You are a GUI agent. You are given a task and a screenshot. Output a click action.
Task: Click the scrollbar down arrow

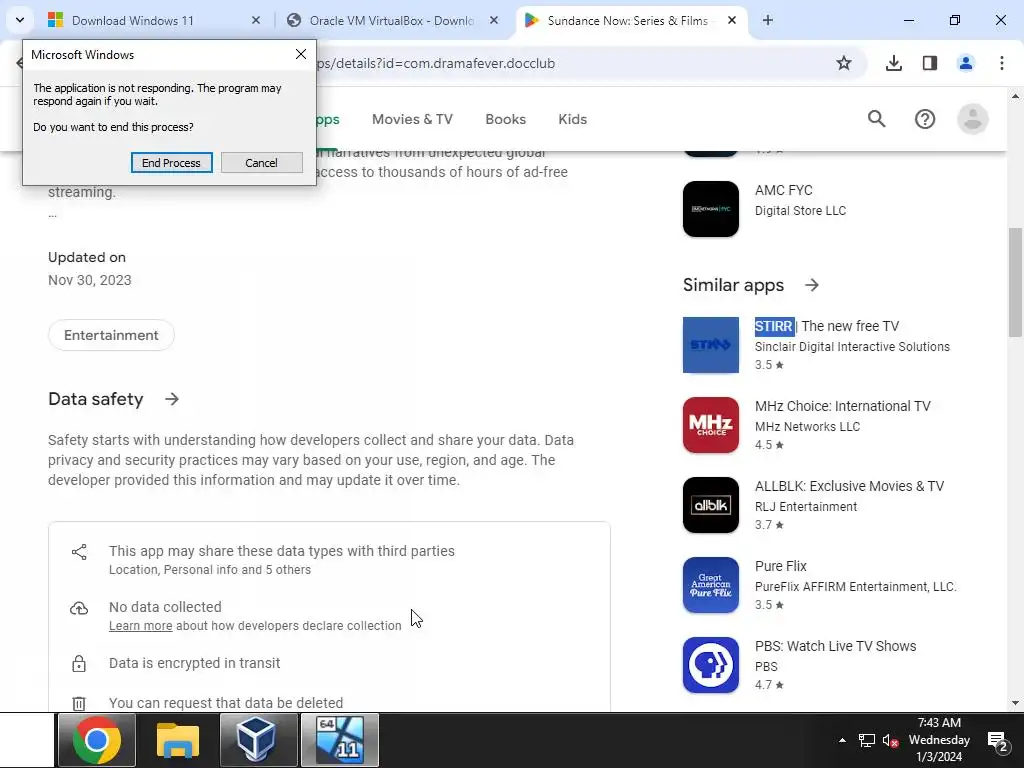[x=1015, y=703]
